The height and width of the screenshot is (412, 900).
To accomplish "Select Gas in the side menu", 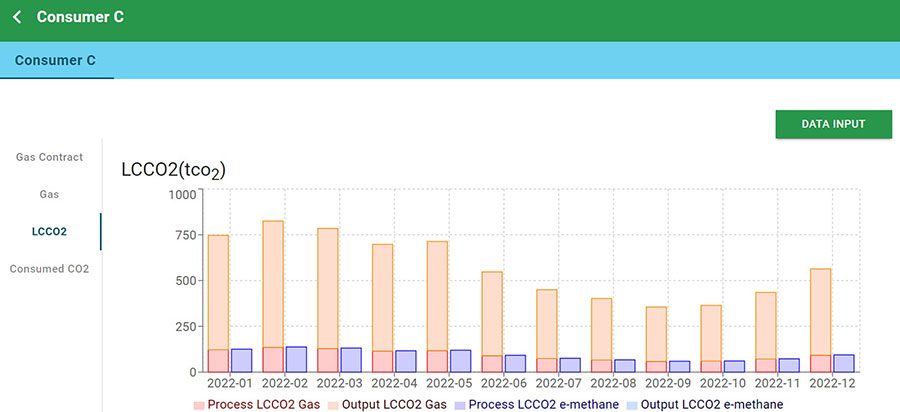I will coord(49,195).
